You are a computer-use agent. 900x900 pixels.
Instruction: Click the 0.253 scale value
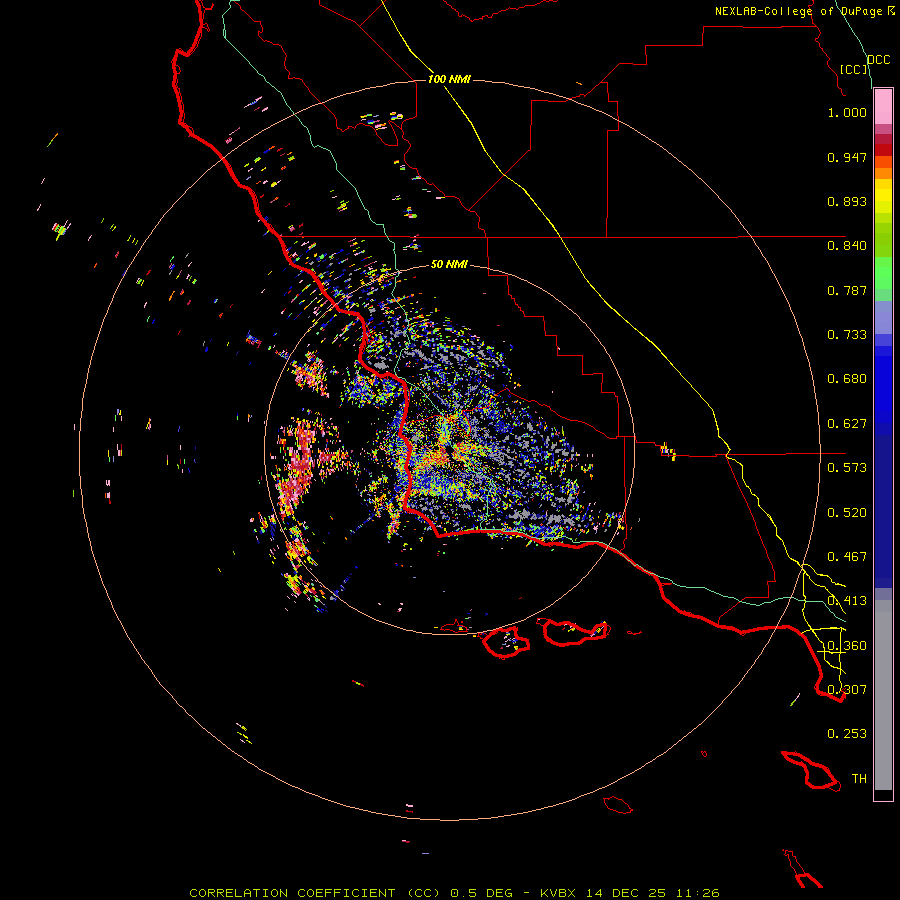coord(847,734)
